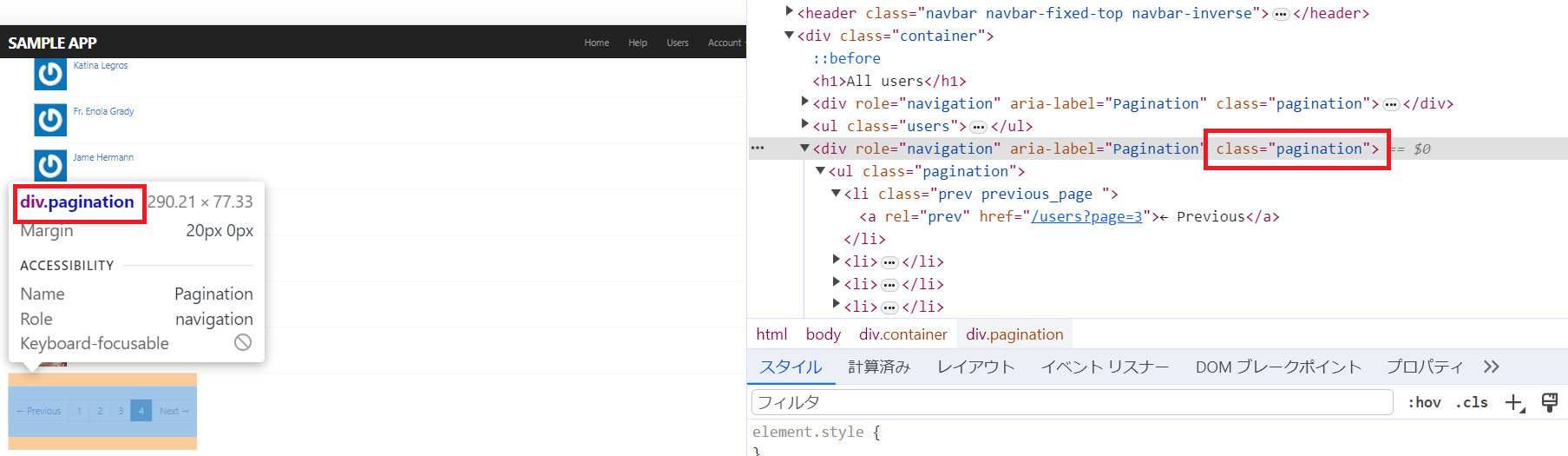
Task: Select div.container in the breadcrumb bar
Action: click(903, 334)
